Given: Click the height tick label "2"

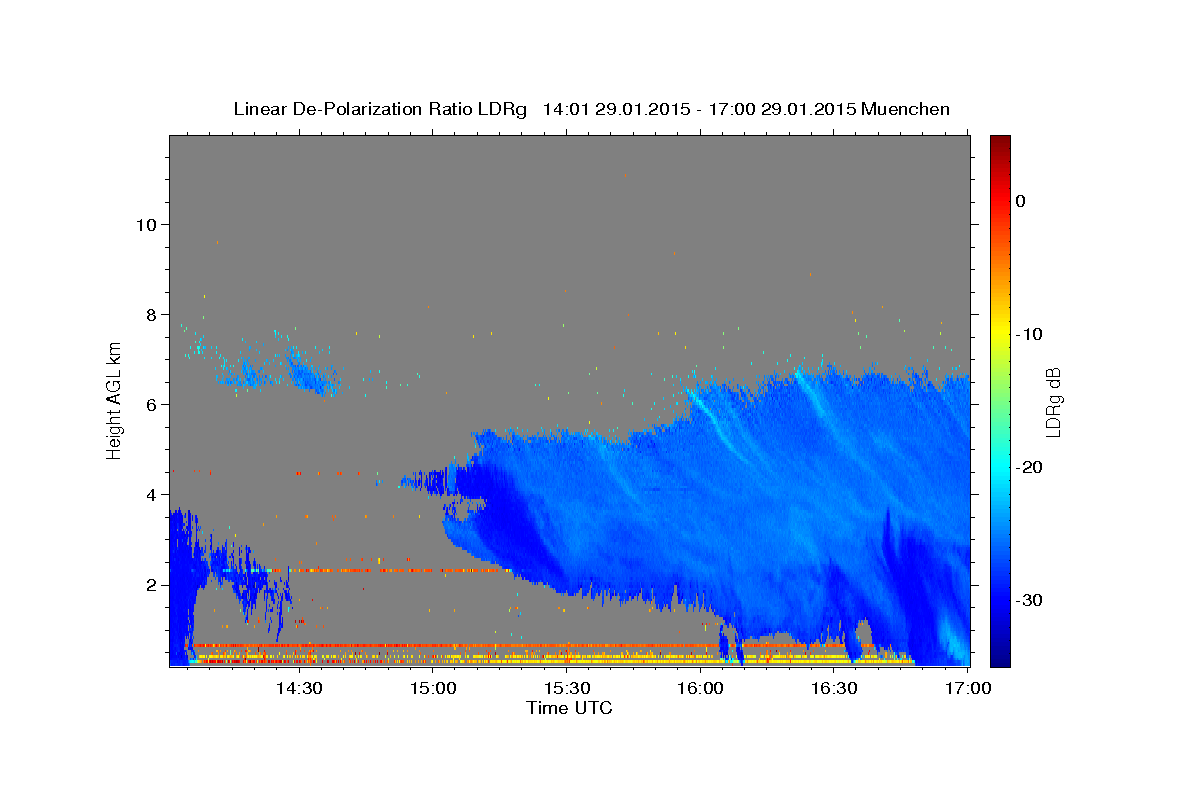Looking at the screenshot, I should pyautogui.click(x=150, y=584).
